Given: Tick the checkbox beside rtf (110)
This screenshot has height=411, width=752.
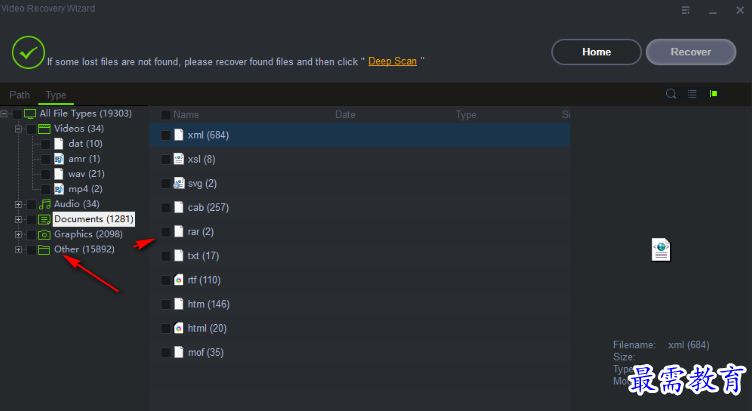Looking at the screenshot, I should [166, 280].
